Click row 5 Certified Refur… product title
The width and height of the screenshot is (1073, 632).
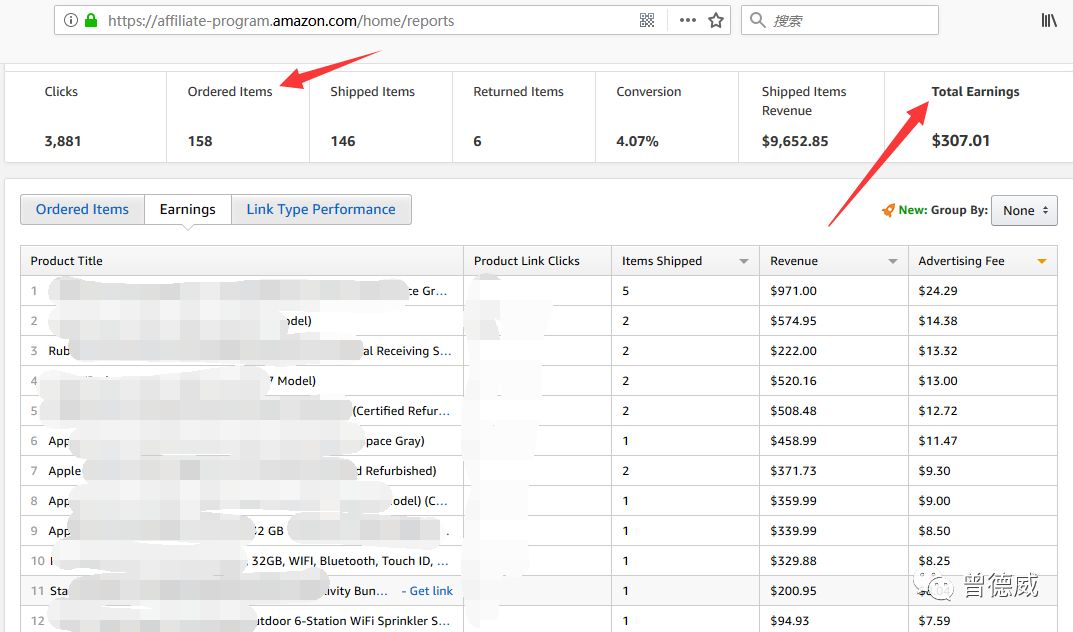click(401, 411)
